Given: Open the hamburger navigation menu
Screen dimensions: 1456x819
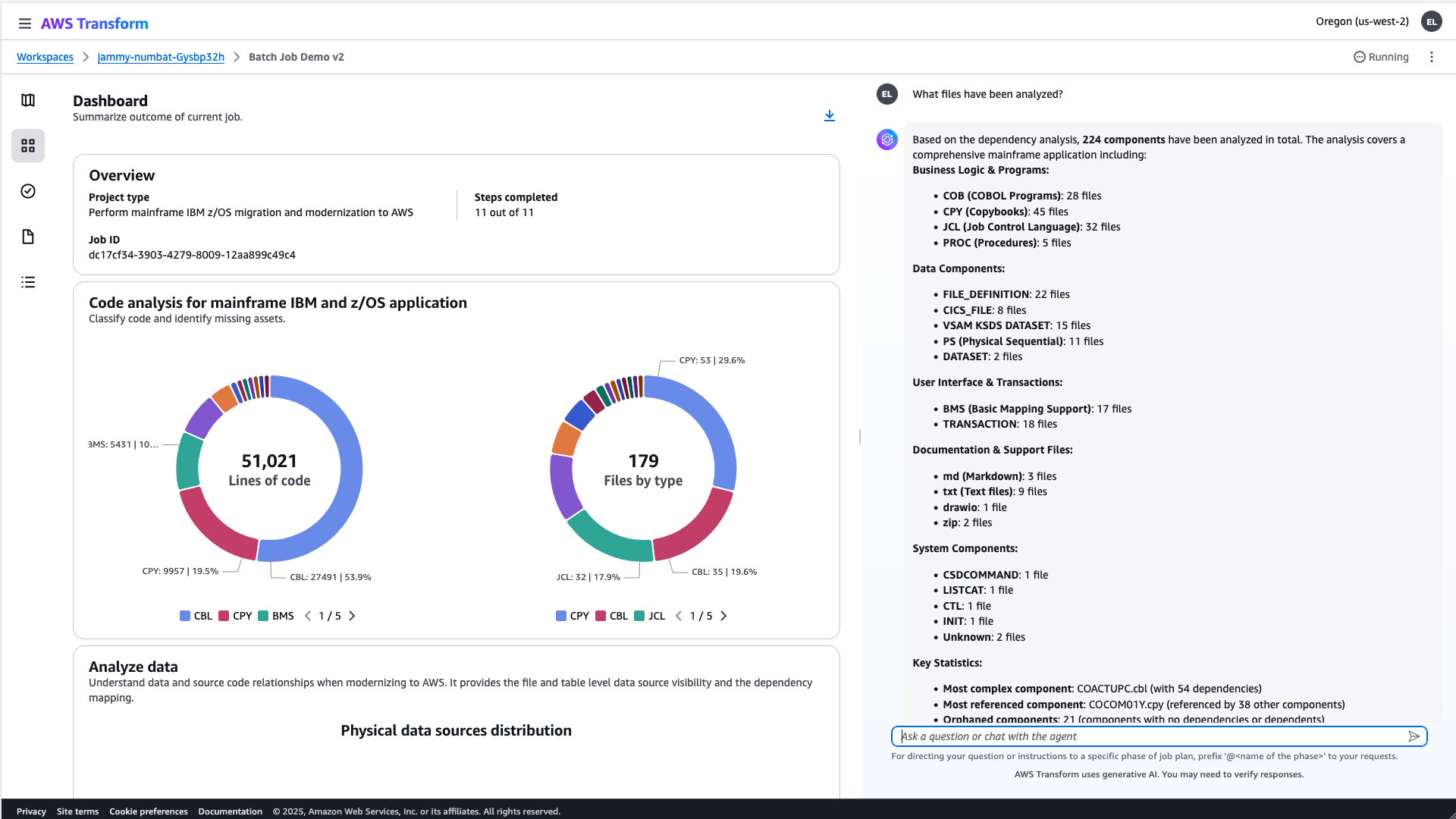Looking at the screenshot, I should pyautogui.click(x=25, y=24).
